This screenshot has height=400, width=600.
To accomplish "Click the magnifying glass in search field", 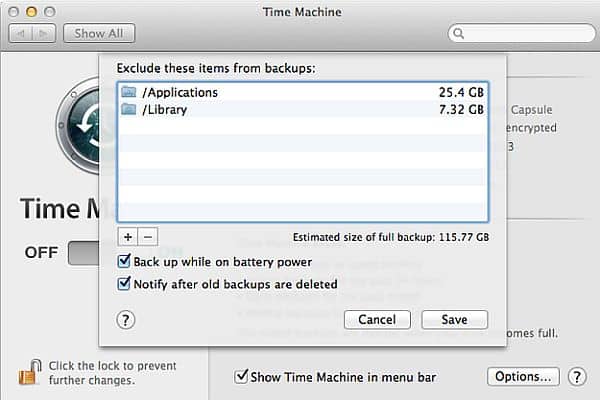I will (x=458, y=34).
